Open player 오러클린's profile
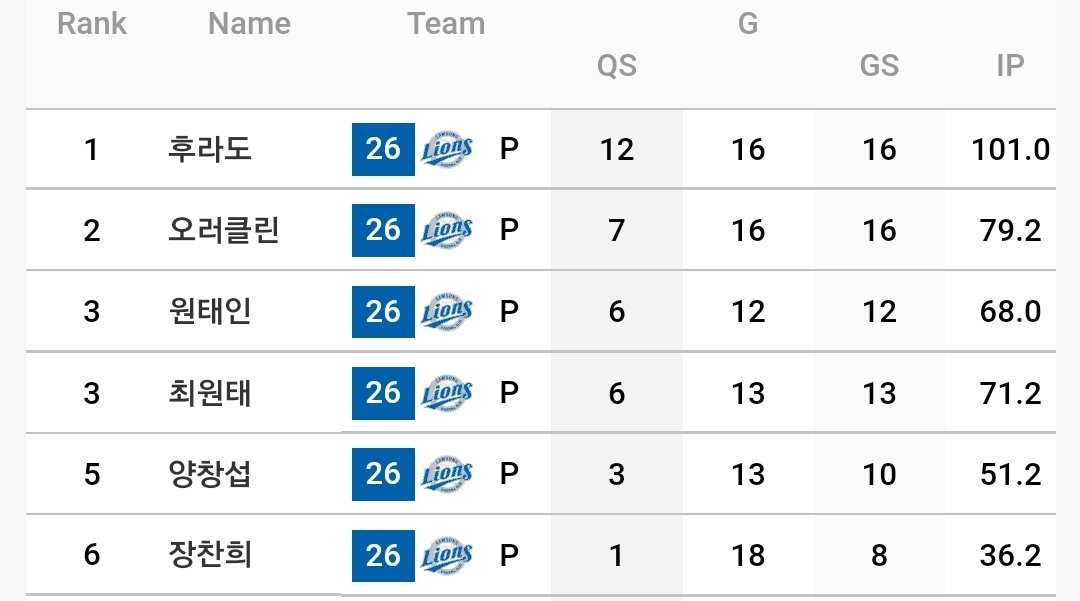The image size is (1080, 601). tap(224, 230)
